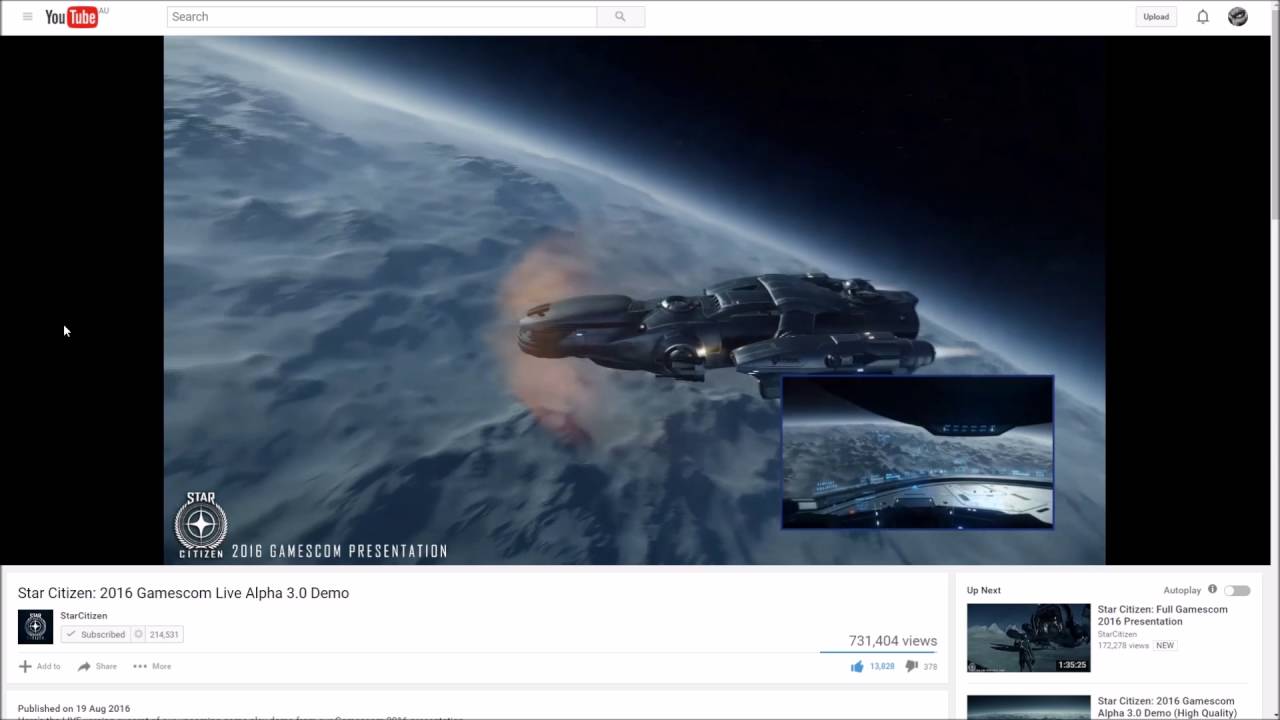
Task: Expand the More actions menu
Action: pyautogui.click(x=152, y=666)
